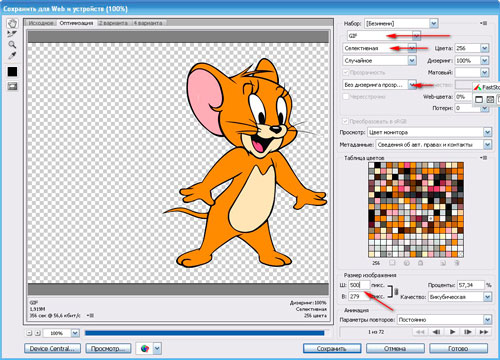
Task: Click the link icon constraining width and height
Action: 396,292
